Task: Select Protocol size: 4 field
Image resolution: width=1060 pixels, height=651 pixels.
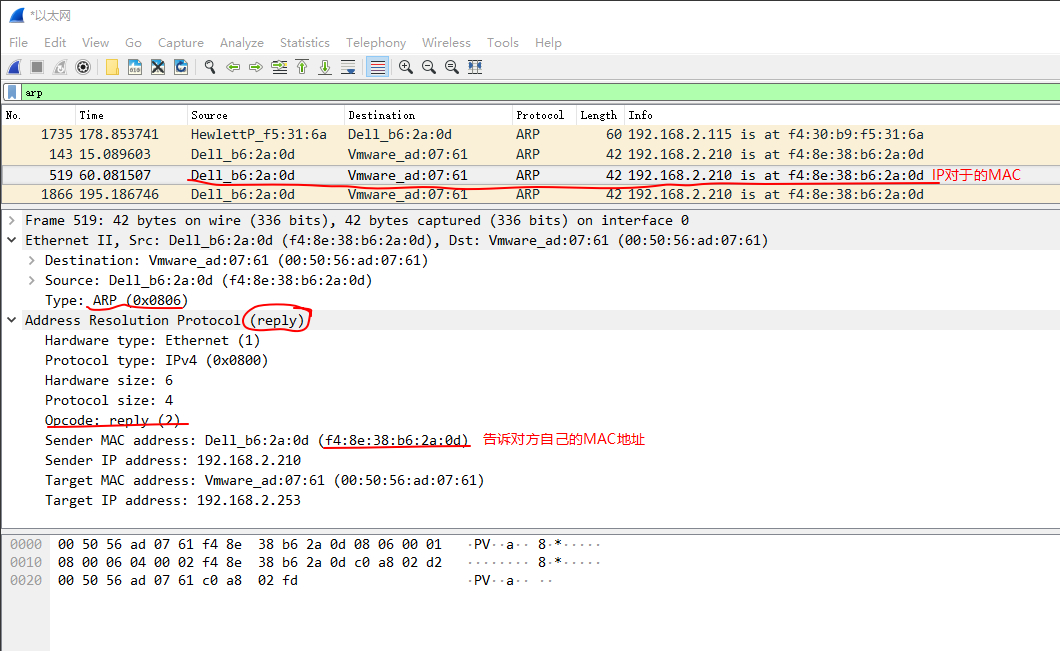Action: (x=108, y=400)
